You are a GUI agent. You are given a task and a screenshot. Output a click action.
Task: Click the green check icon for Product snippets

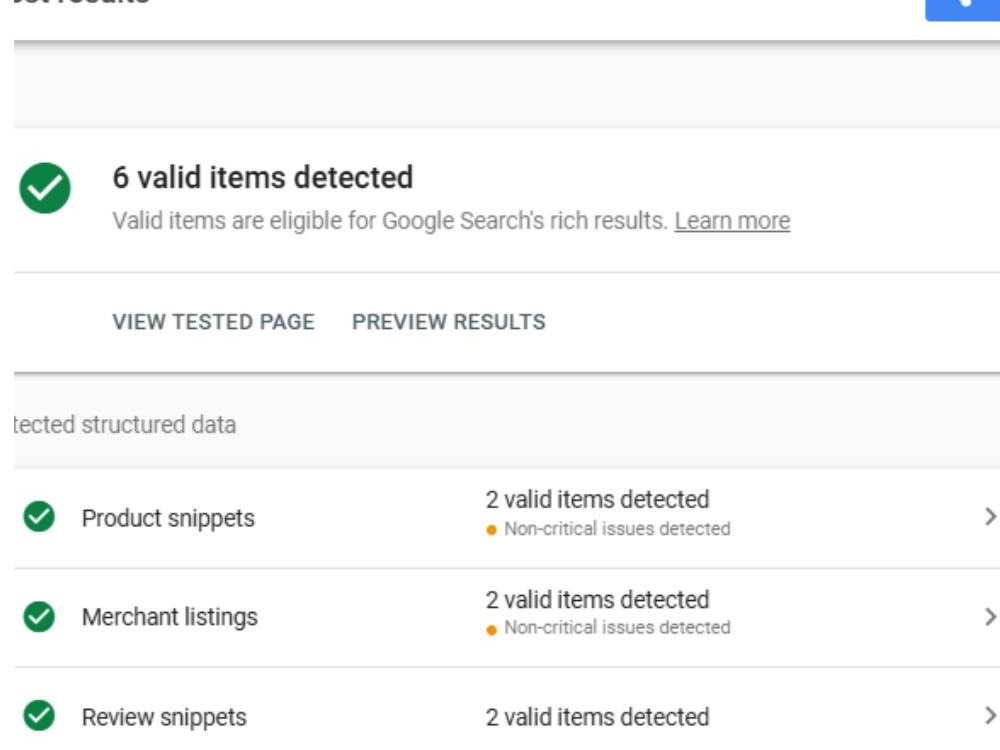pyautogui.click(x=39, y=517)
